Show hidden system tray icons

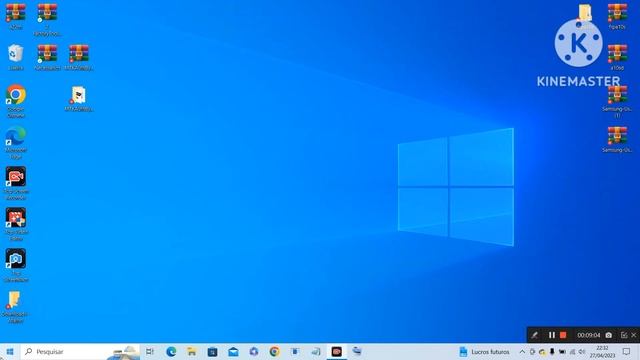(522, 351)
